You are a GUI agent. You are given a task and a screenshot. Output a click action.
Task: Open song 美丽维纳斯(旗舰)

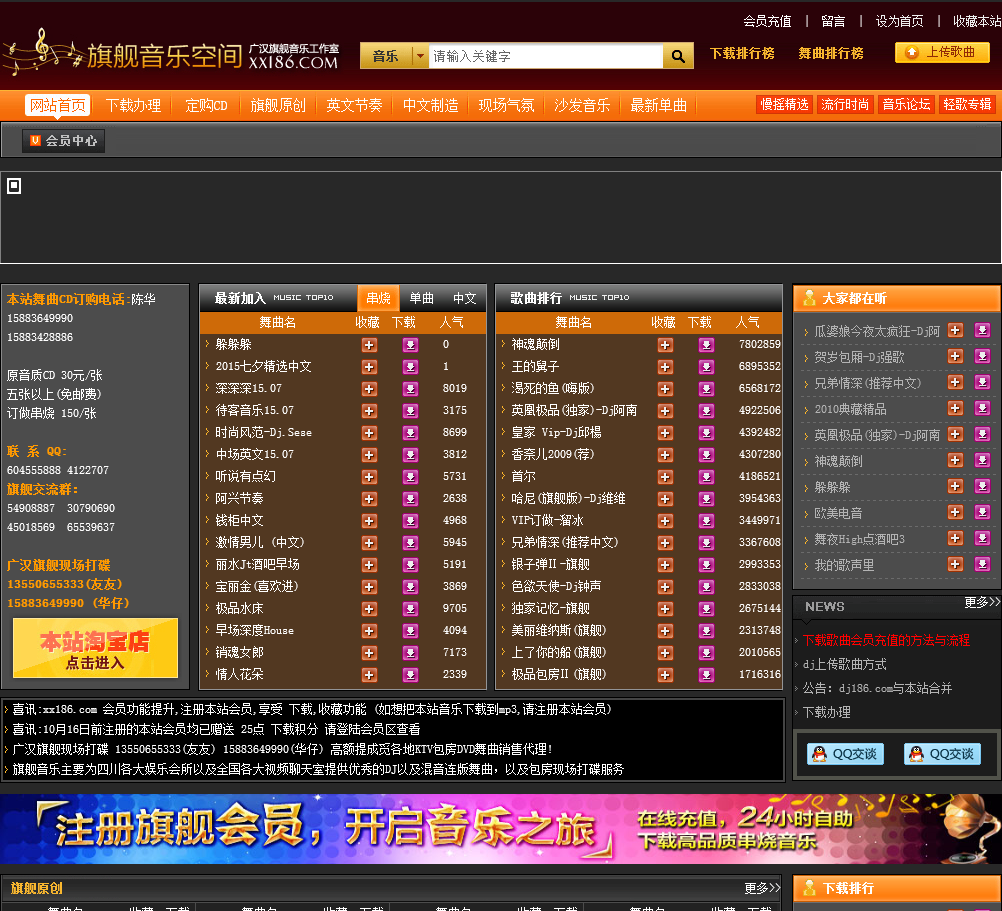[559, 631]
